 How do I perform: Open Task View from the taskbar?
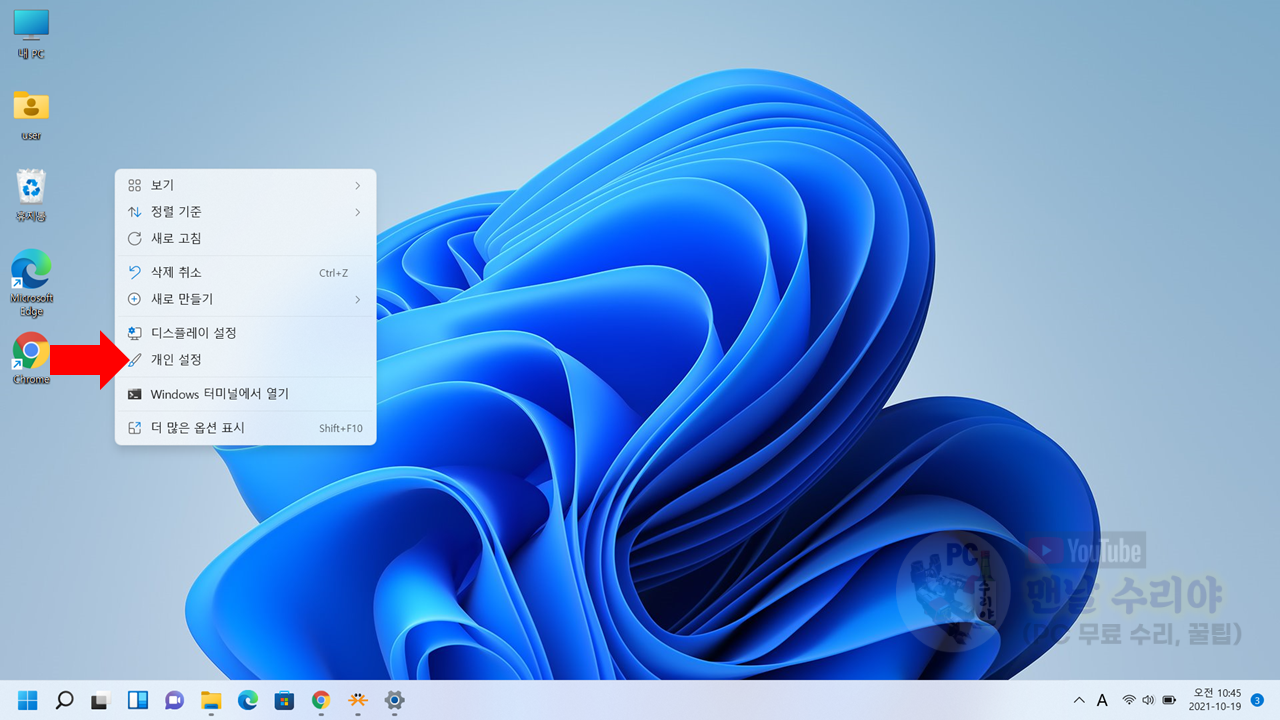100,700
